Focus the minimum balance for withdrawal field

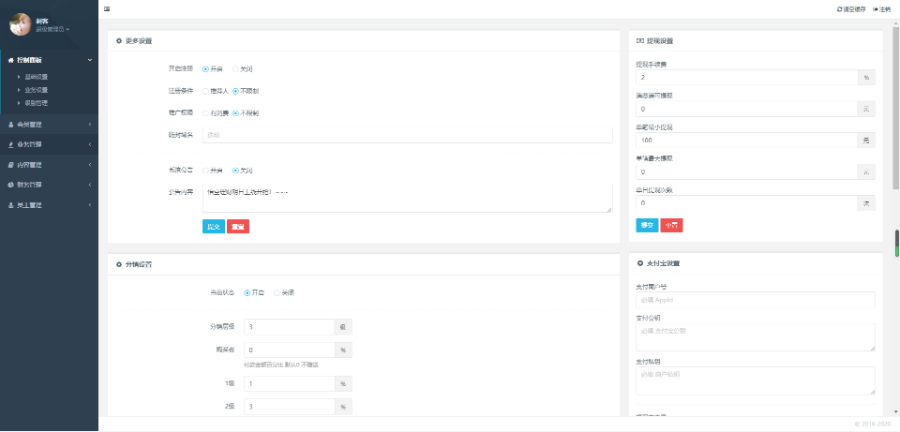click(747, 108)
